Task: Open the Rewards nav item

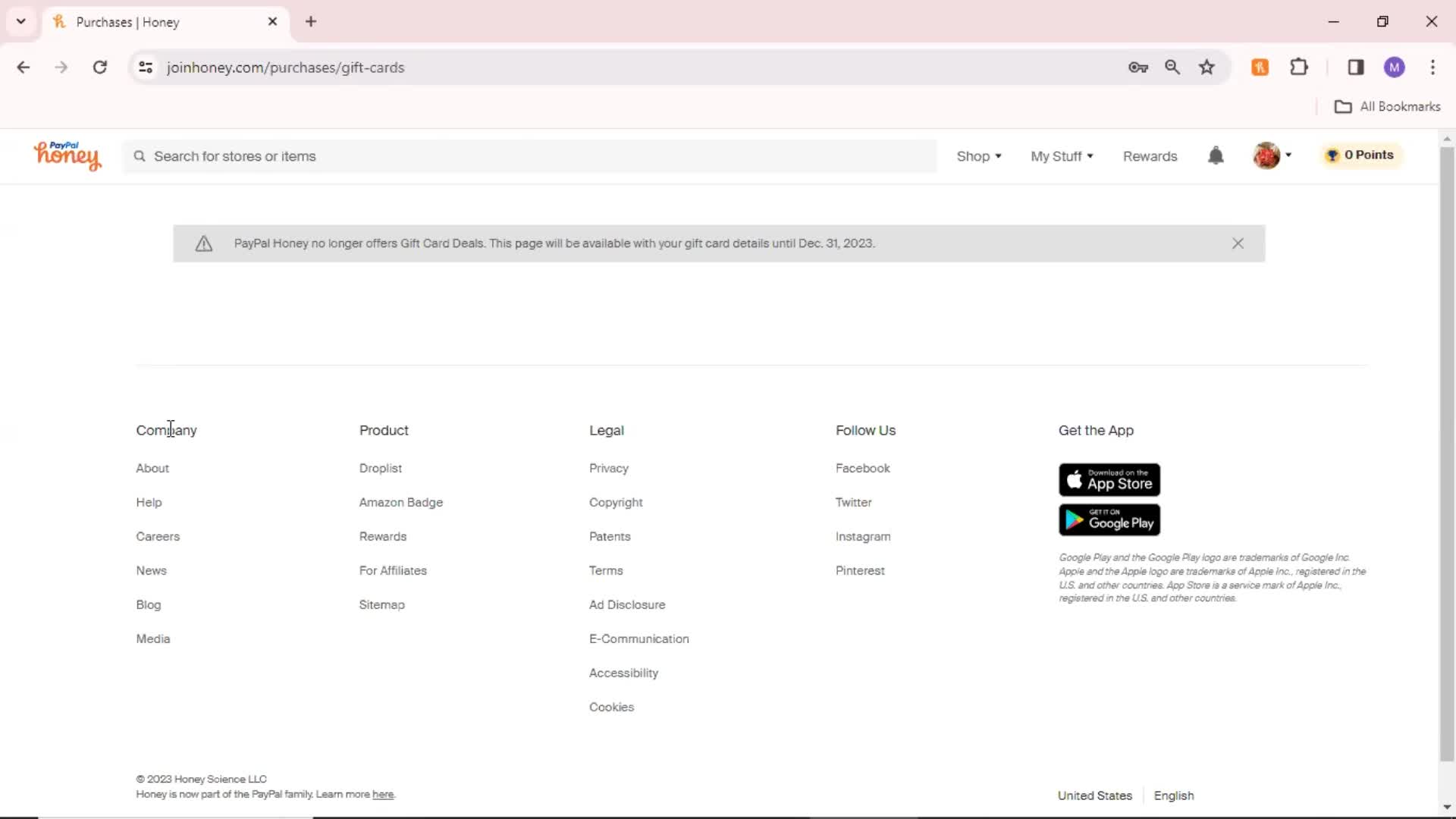Action: point(1150,156)
